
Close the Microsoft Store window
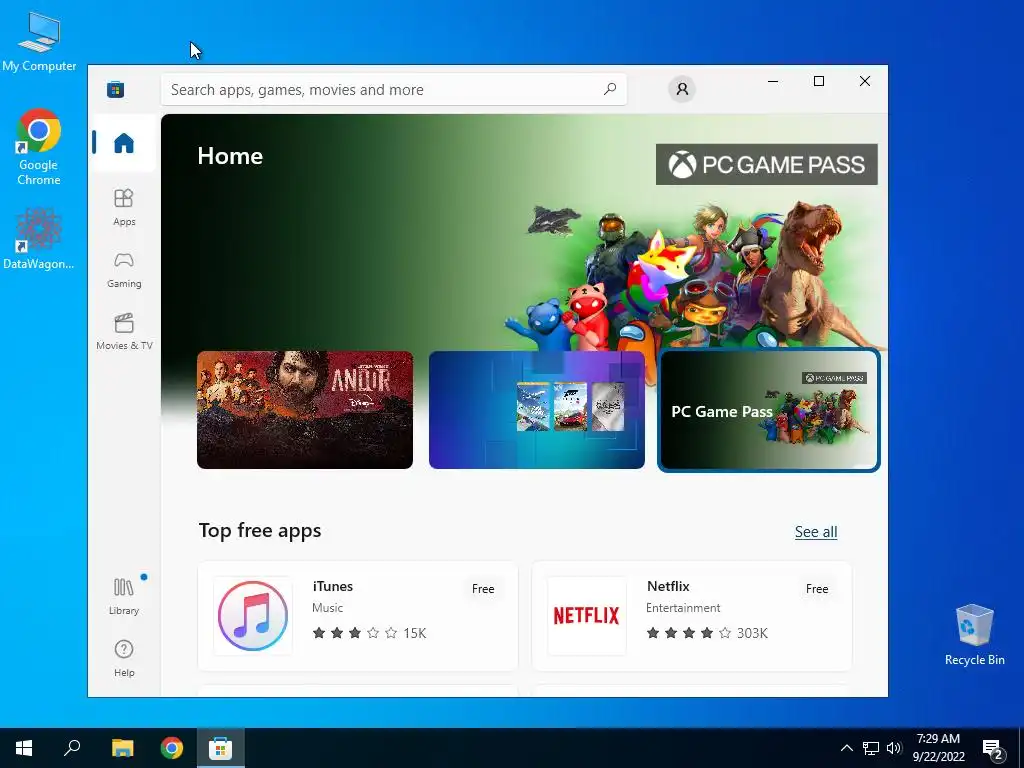[x=865, y=81]
